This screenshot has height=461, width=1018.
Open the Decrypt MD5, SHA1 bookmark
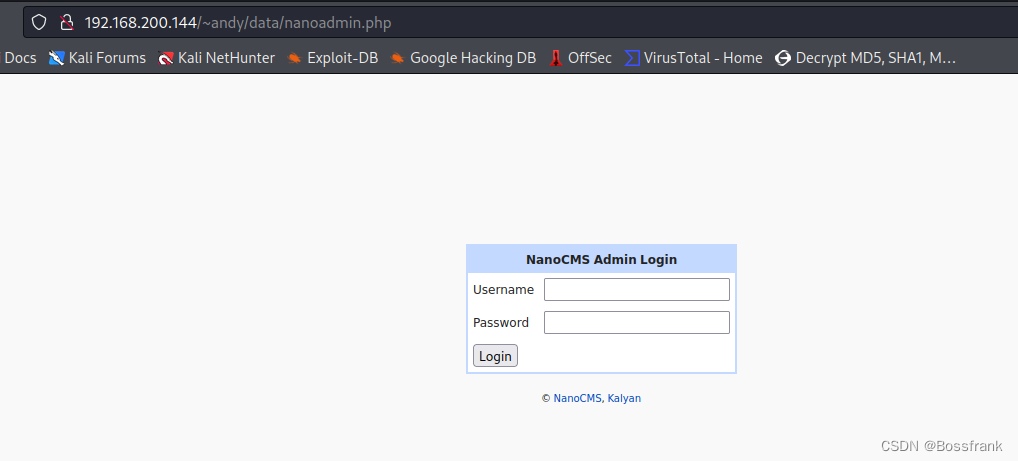[865, 58]
